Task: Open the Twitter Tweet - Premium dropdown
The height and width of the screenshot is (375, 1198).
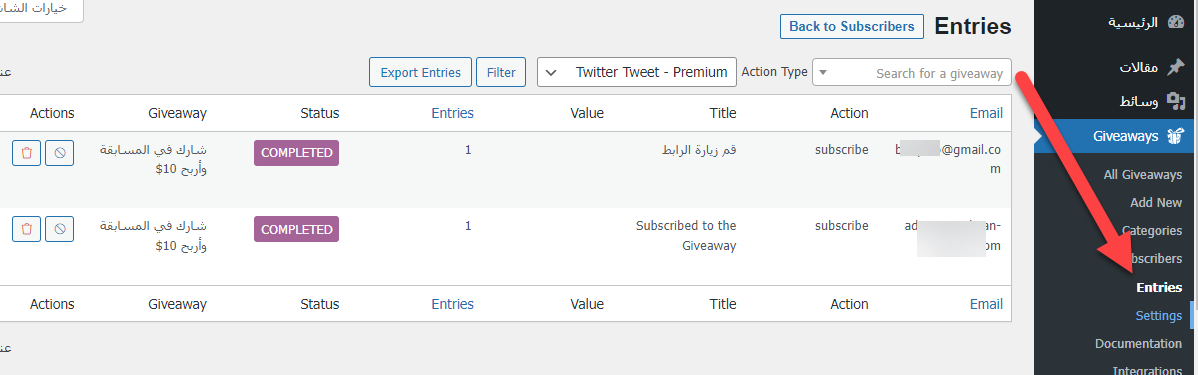Action: click(x=637, y=73)
